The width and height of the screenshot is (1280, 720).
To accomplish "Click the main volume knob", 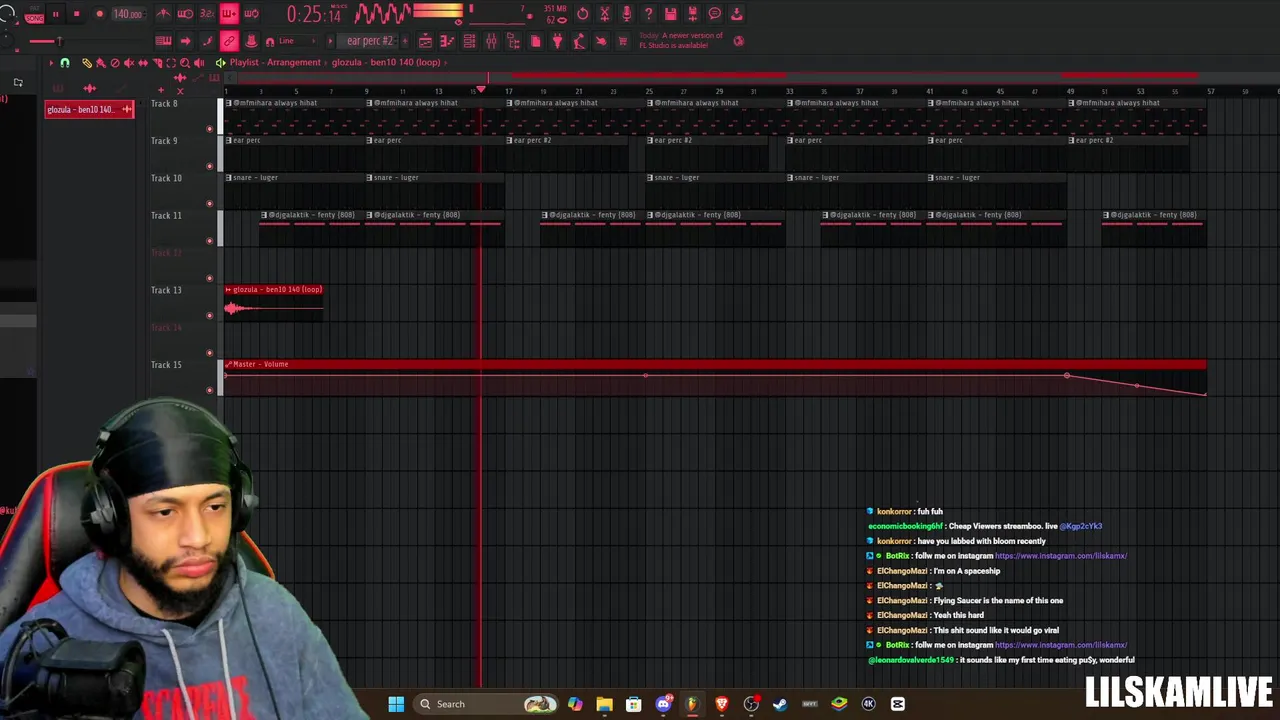I will pyautogui.click(x=7, y=13).
